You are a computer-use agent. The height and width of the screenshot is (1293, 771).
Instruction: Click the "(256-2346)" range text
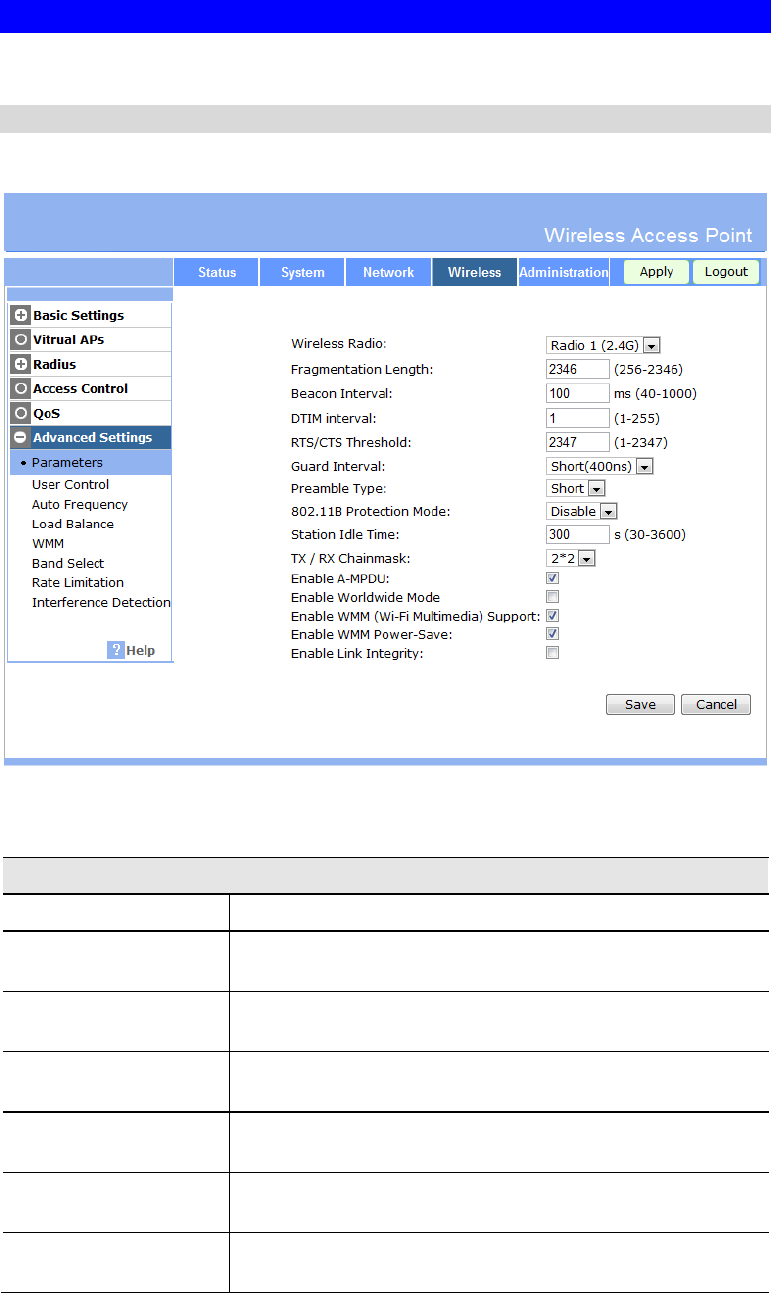pyautogui.click(x=648, y=369)
